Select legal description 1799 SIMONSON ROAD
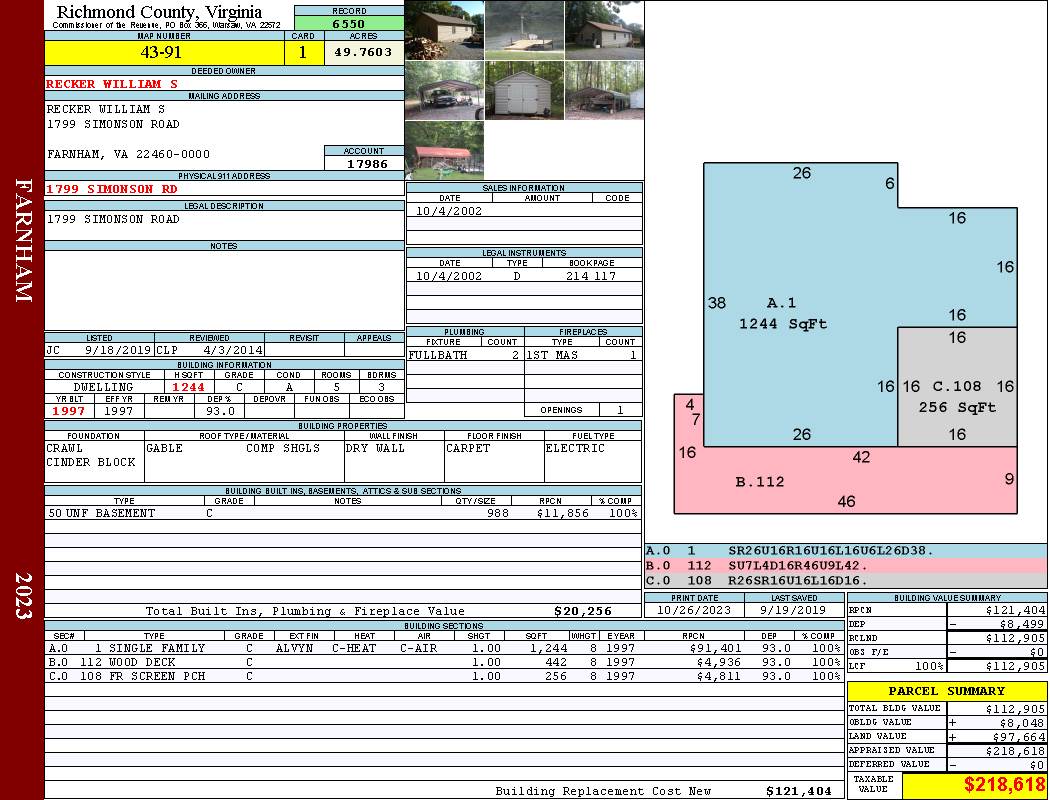1050x800 pixels. click(113, 219)
